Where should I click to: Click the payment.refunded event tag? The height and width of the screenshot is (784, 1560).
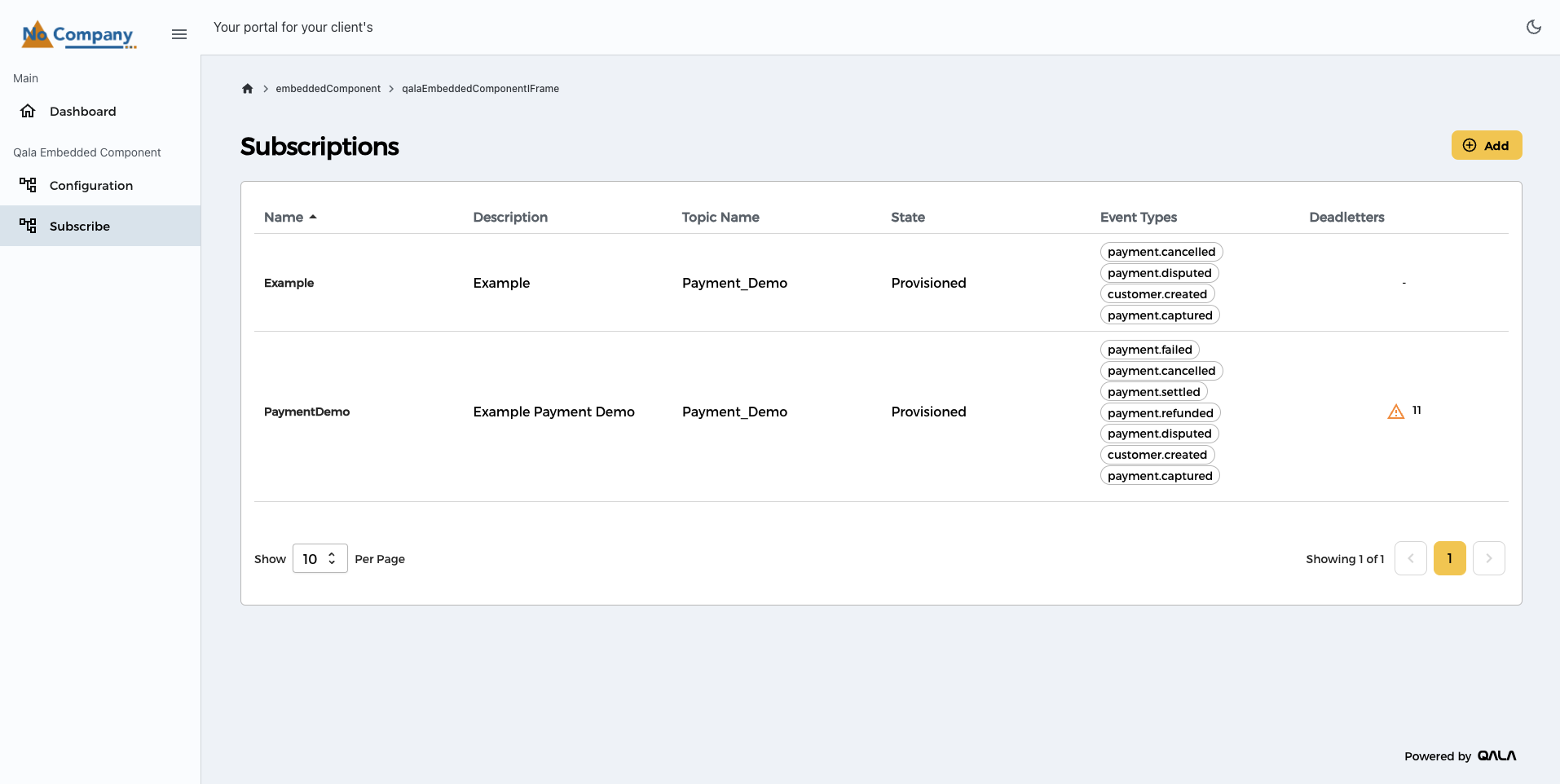pyautogui.click(x=1161, y=413)
